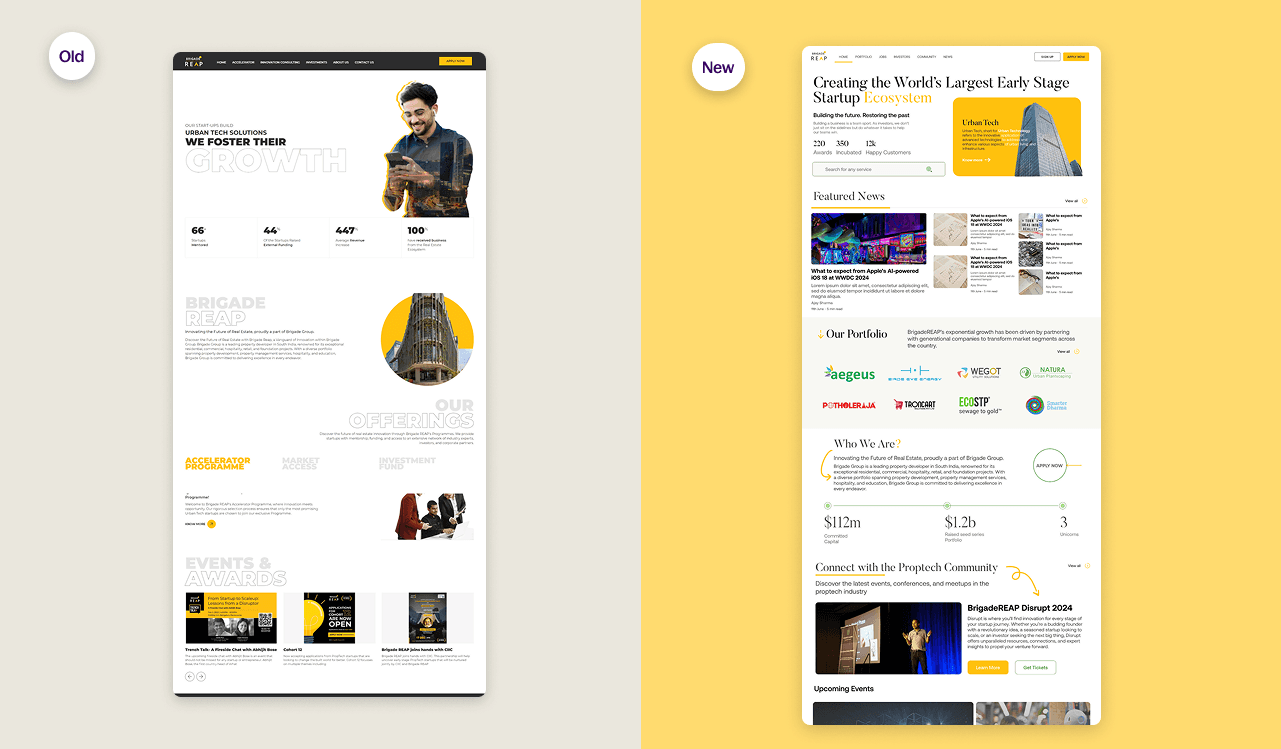Click the Get Tickets button
1281x749 pixels.
click(x=1035, y=667)
